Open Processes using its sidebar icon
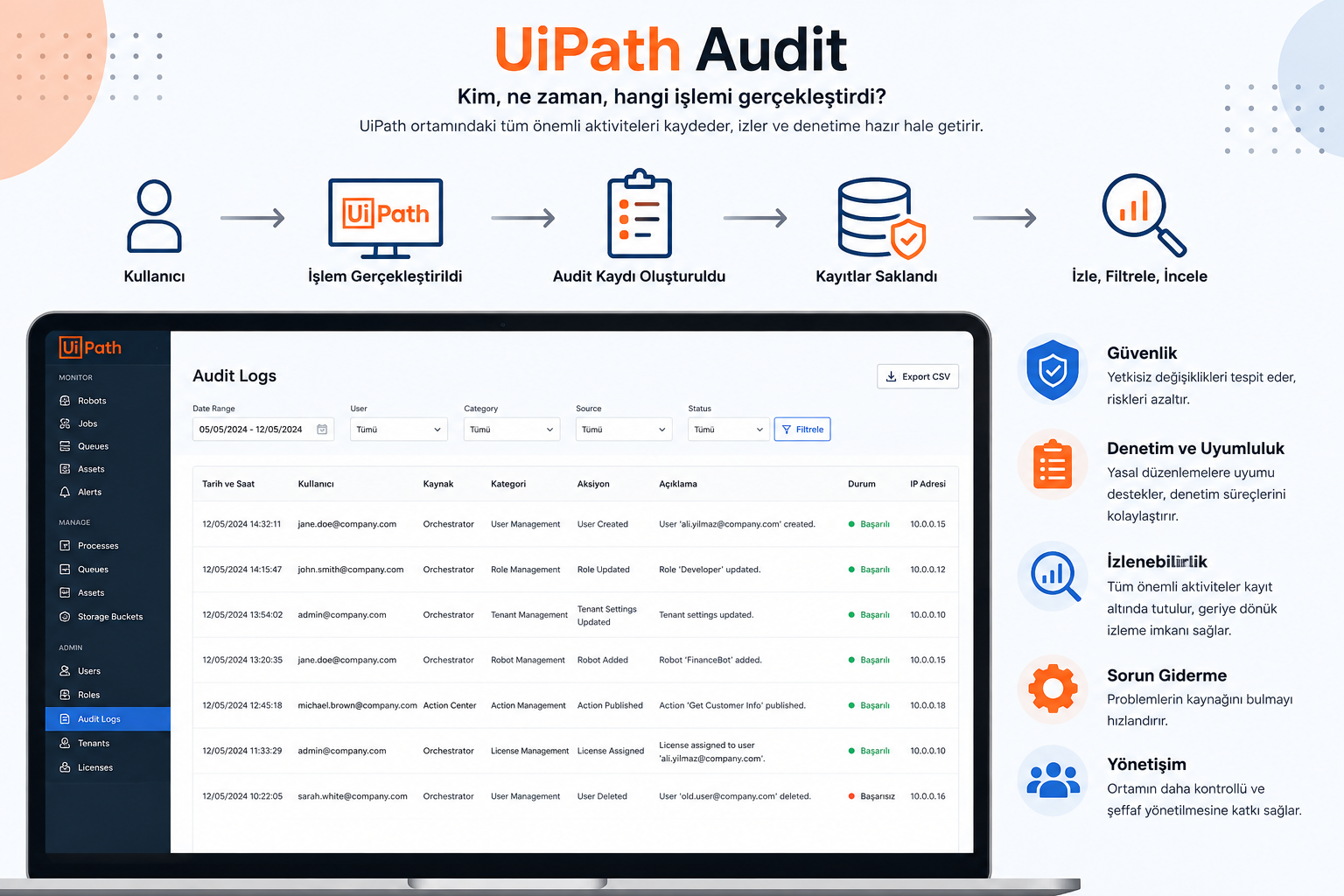This screenshot has height=896, width=1344. click(x=65, y=546)
